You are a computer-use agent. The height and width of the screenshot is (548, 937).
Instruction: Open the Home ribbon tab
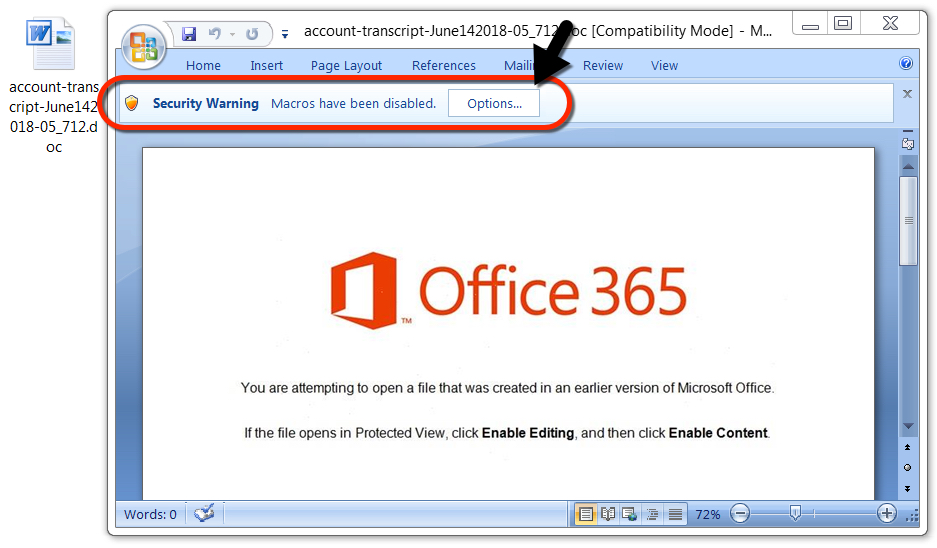pyautogui.click(x=203, y=66)
